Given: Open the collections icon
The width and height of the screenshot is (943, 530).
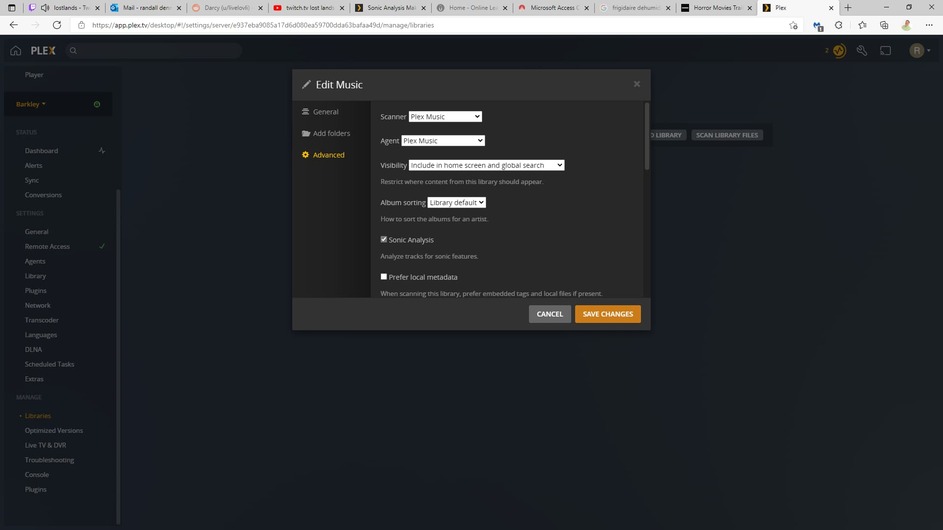Looking at the screenshot, I should pos(884,25).
